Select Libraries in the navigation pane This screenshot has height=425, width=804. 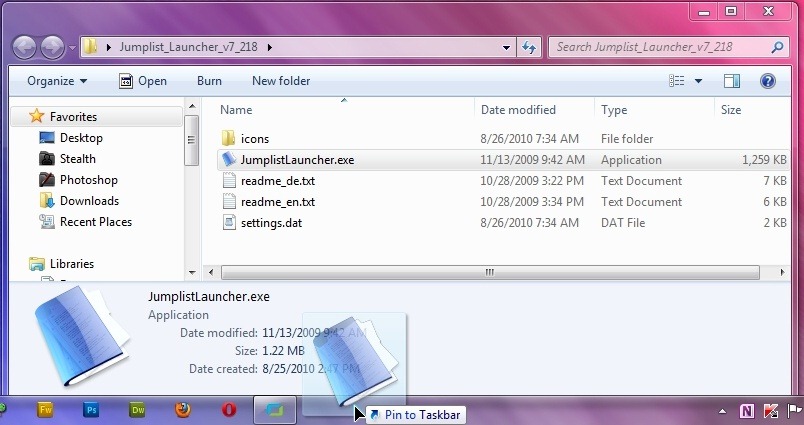coord(72,264)
